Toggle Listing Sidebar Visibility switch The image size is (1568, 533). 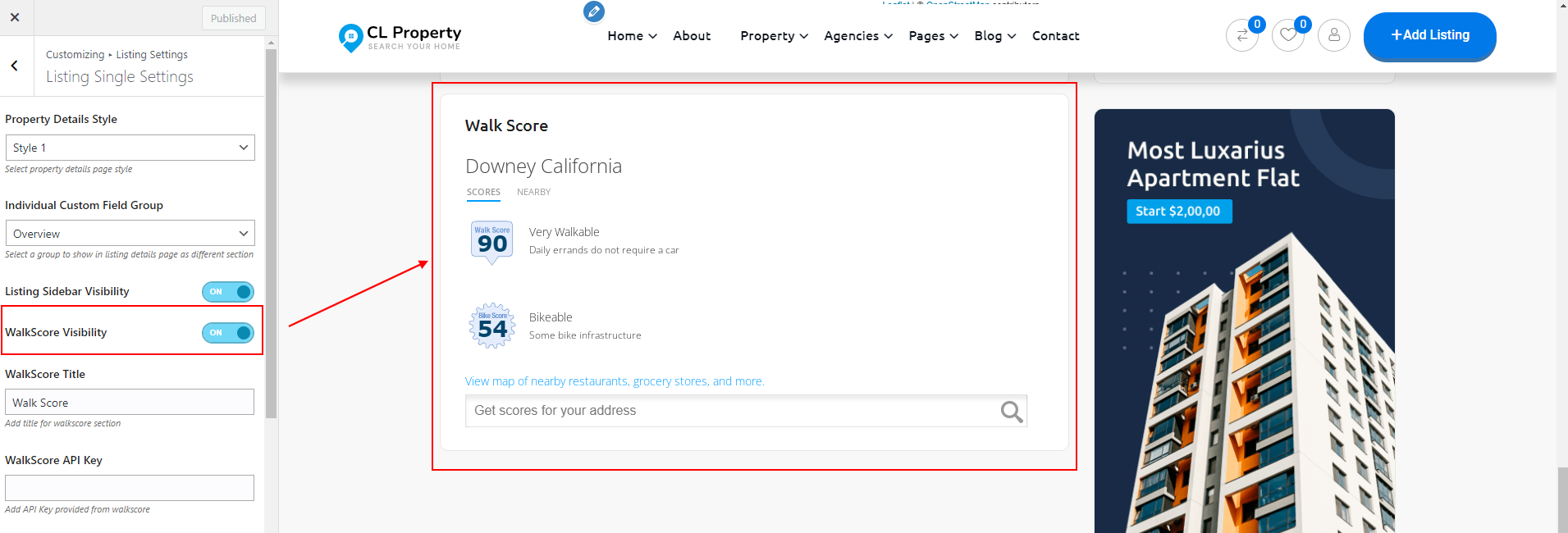pyautogui.click(x=228, y=292)
